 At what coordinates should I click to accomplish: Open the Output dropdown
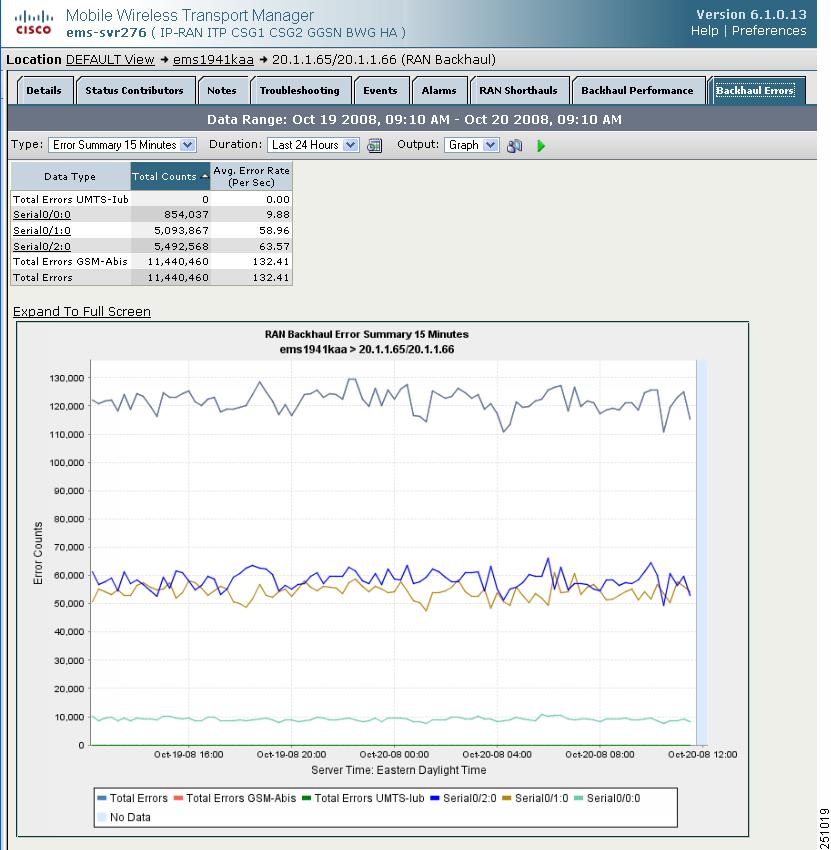471,145
